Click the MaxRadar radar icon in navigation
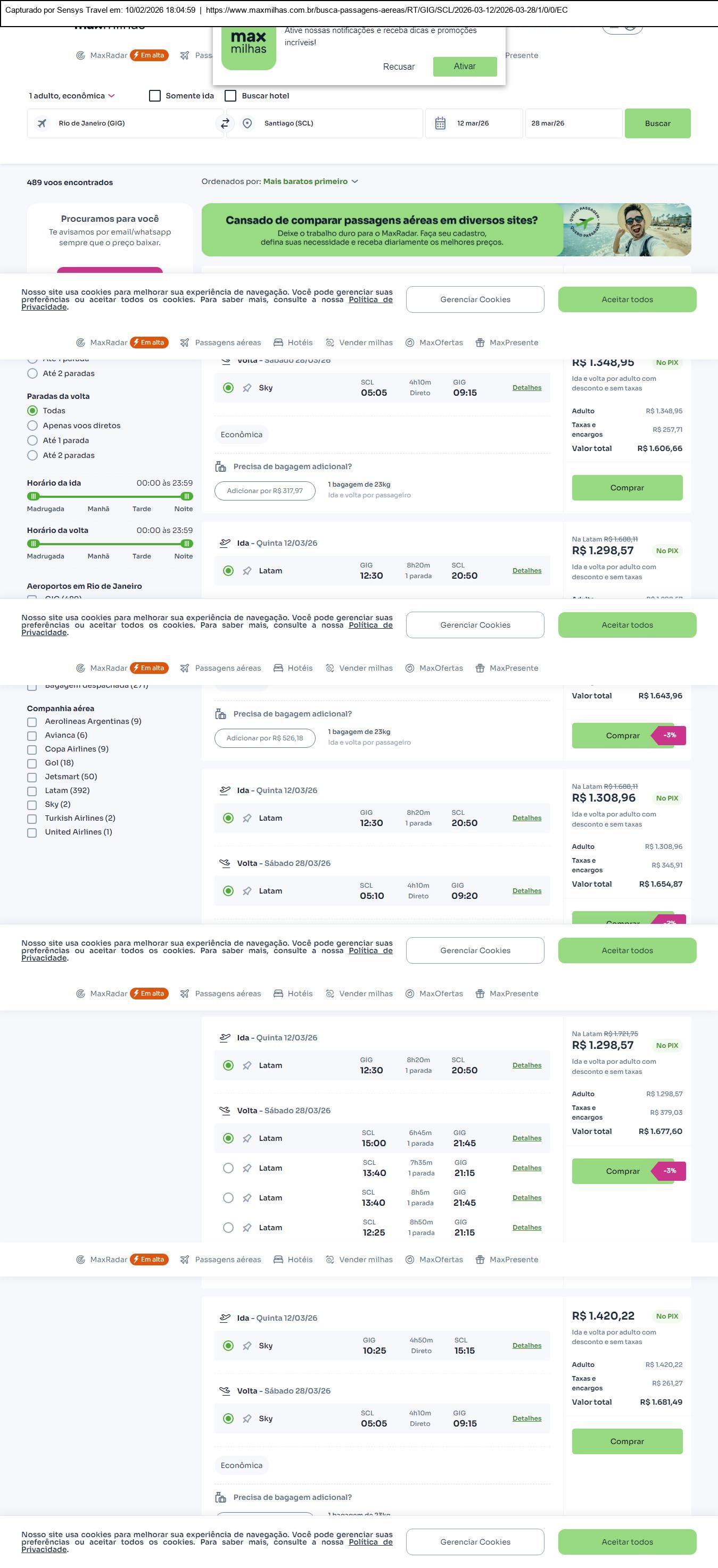The width and height of the screenshot is (718, 1568). (80, 55)
